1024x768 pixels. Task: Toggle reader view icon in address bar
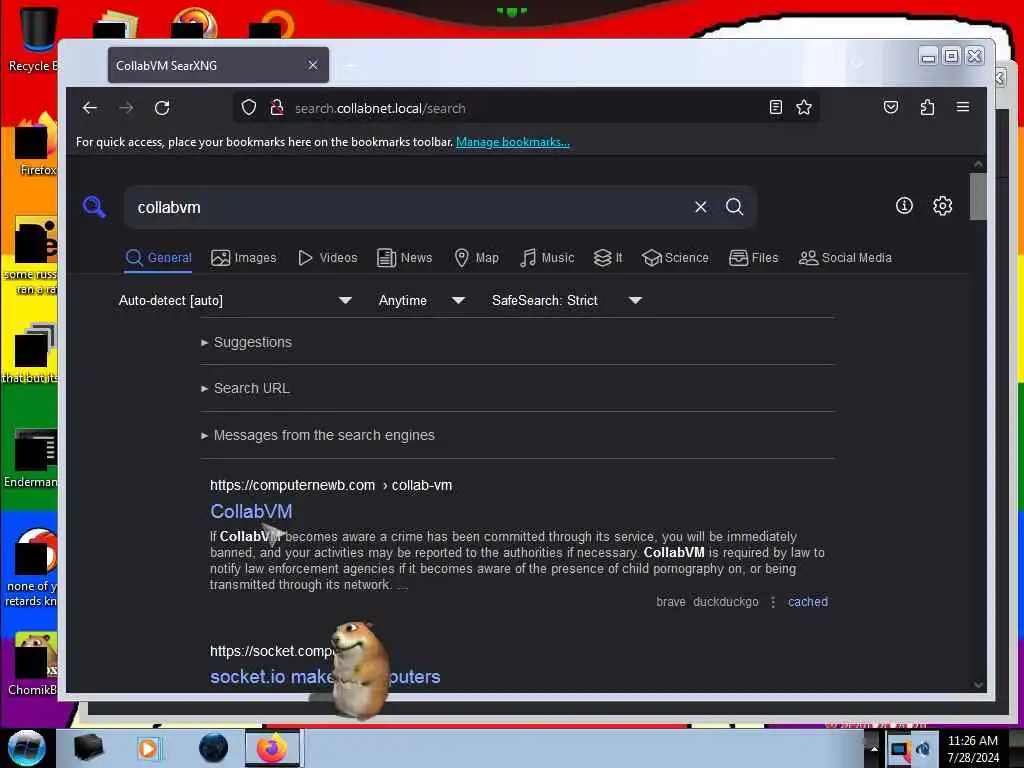click(x=775, y=107)
